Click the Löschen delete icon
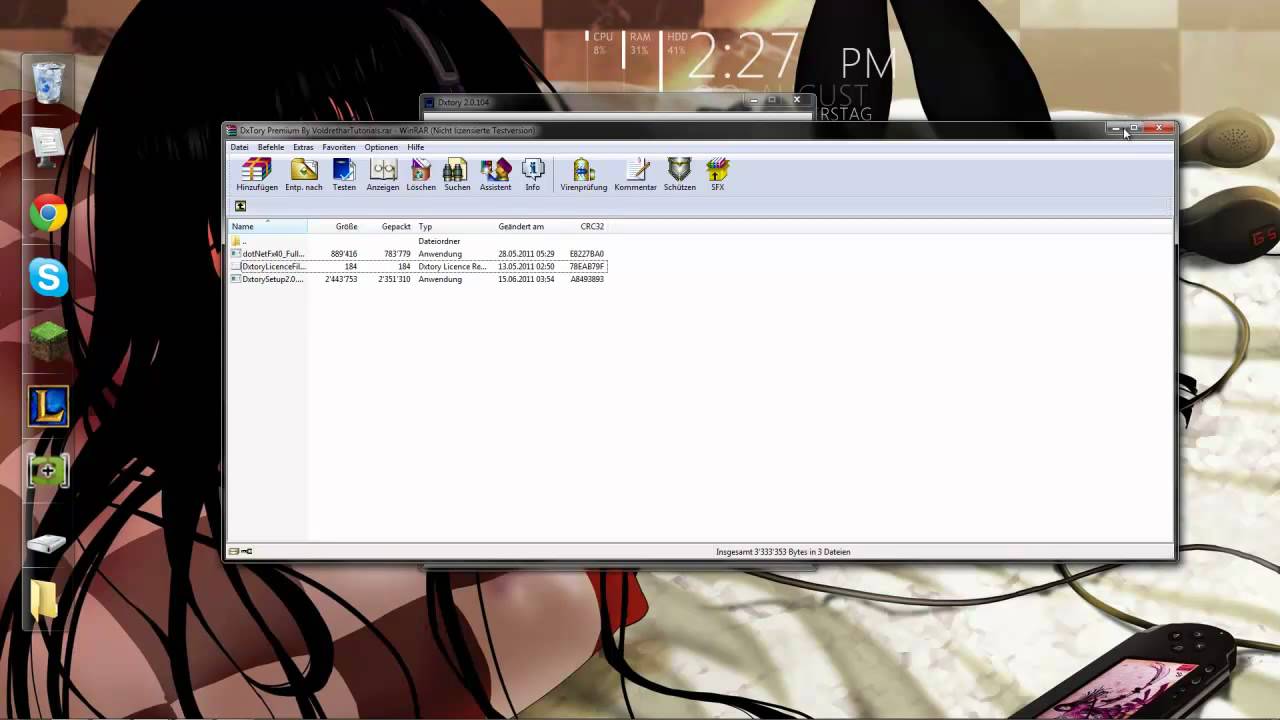This screenshot has width=1280, height=720. coord(421,174)
